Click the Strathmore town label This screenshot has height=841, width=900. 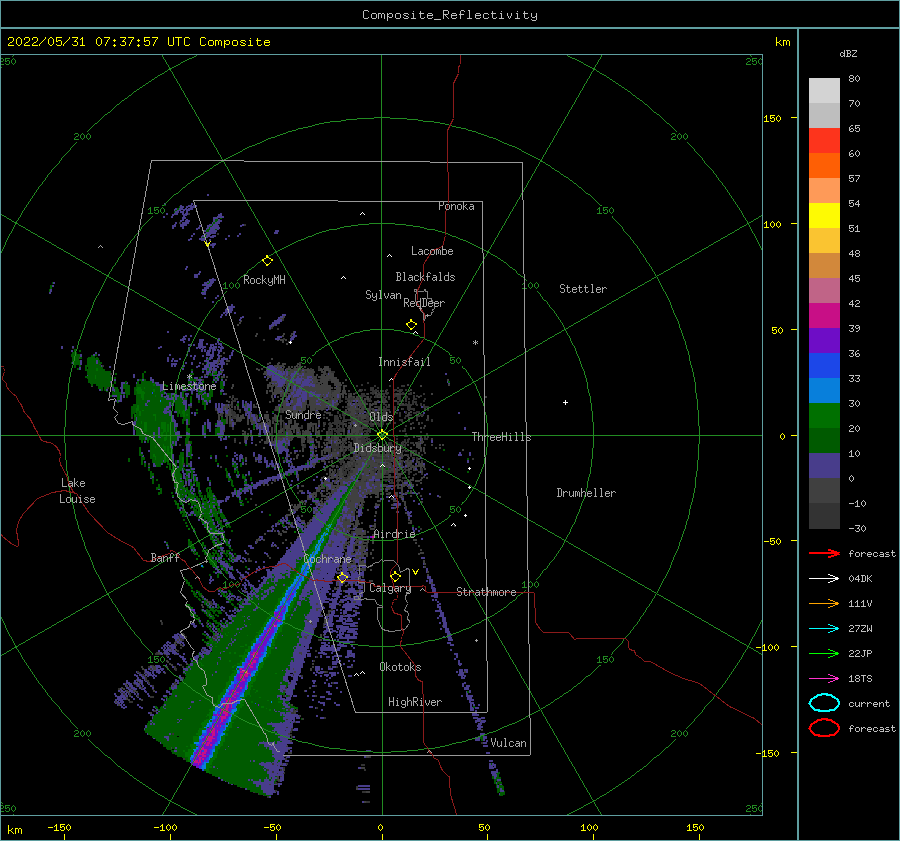tap(486, 592)
